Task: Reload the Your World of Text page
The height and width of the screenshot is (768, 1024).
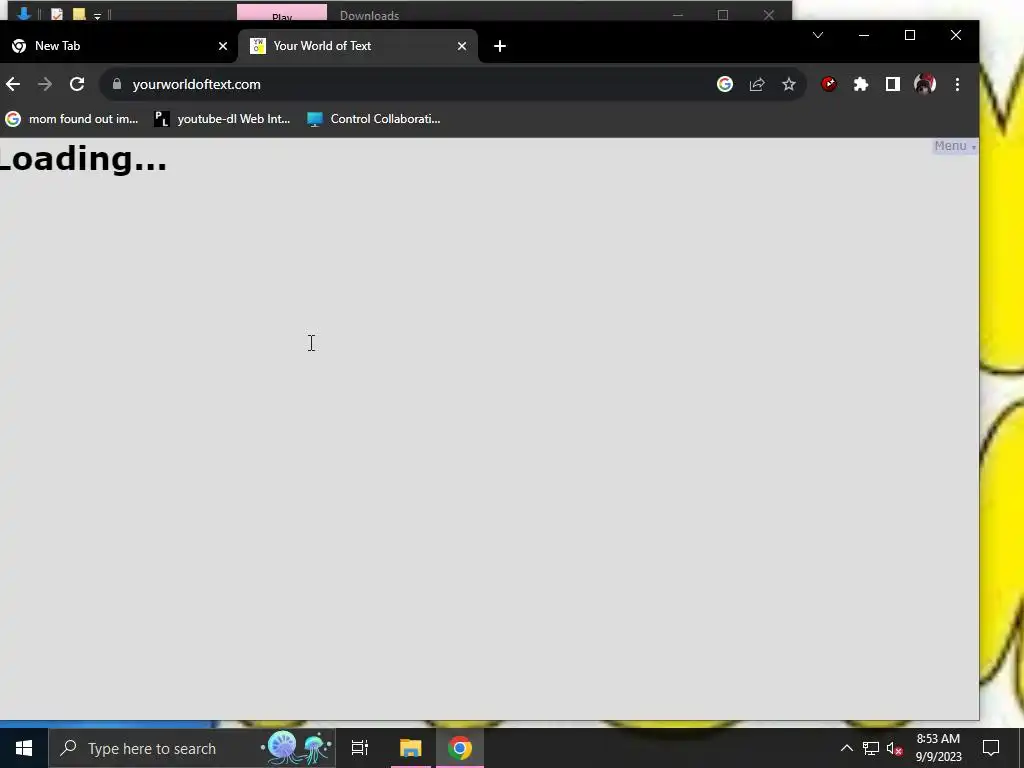Action: [x=77, y=84]
